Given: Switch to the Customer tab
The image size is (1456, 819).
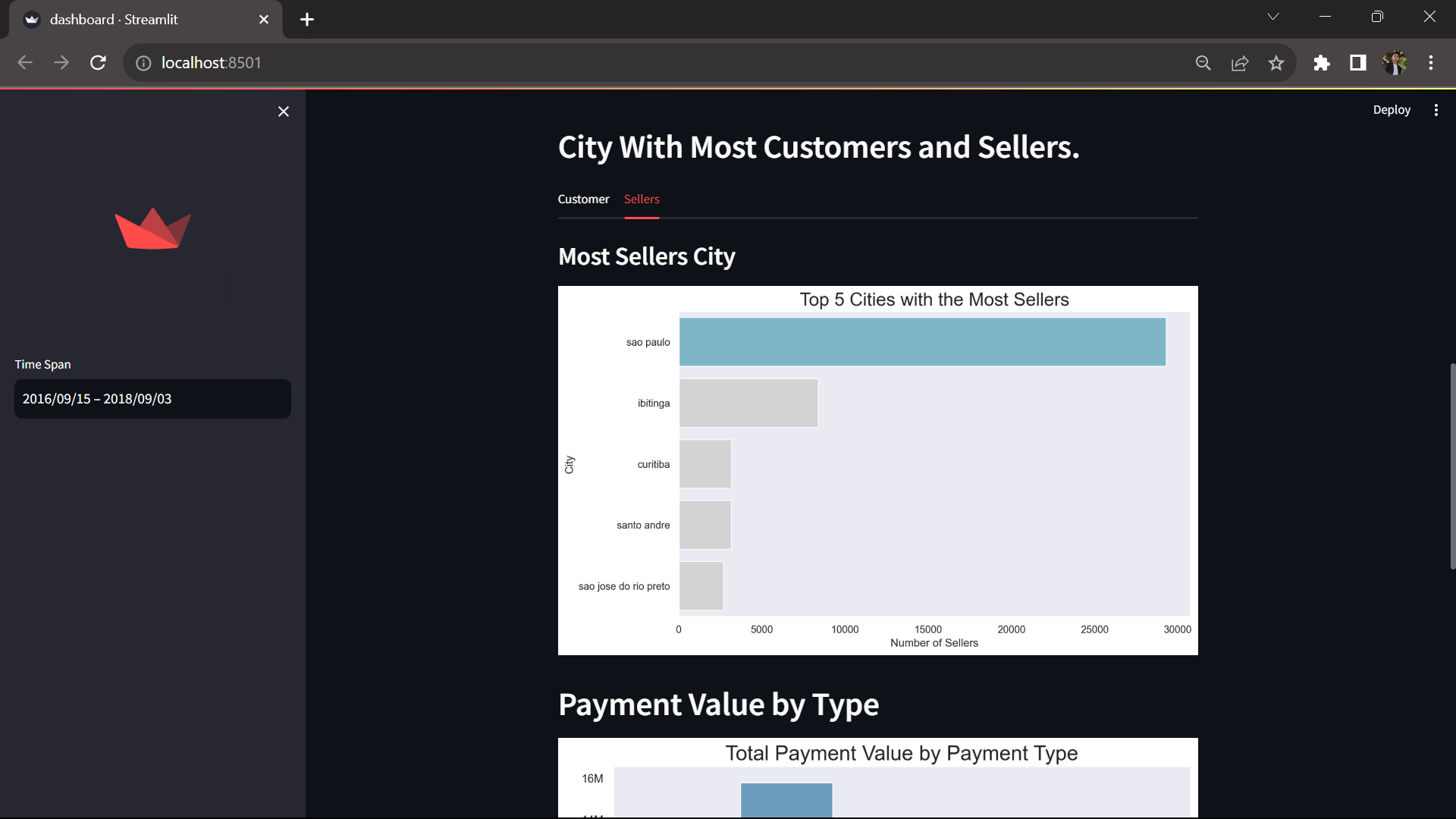Looking at the screenshot, I should click(583, 199).
